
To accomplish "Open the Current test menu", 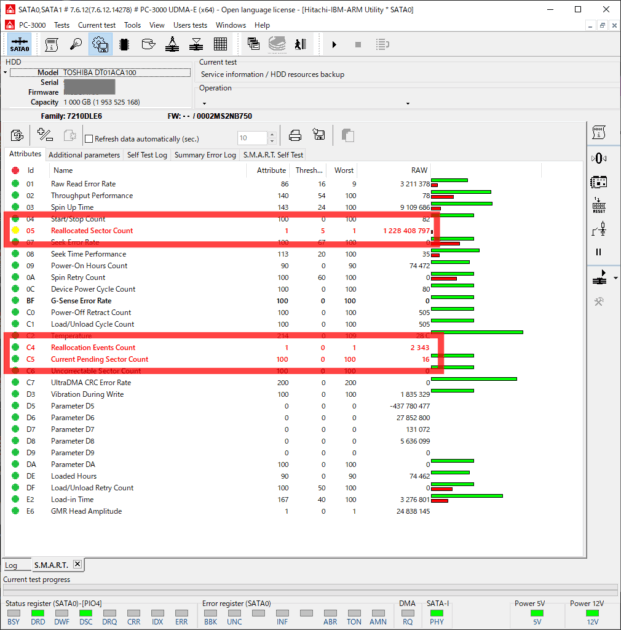I will pos(96,25).
